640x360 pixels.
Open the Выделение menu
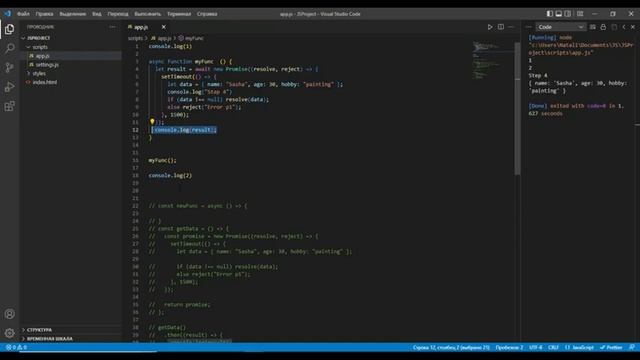click(x=73, y=14)
